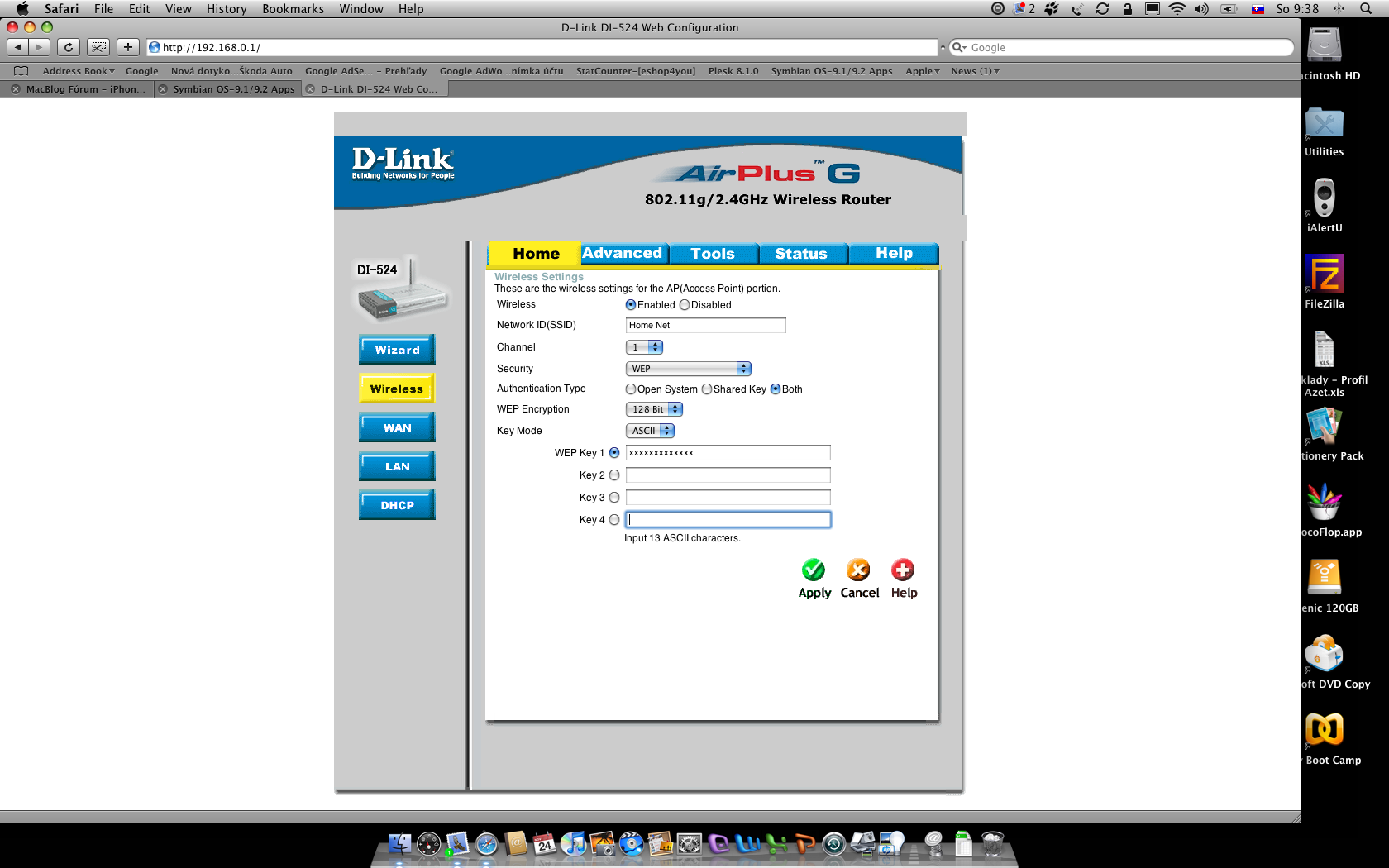The height and width of the screenshot is (868, 1389).
Task: Launch Microsoft PowerPoint from the Dock
Action: [x=805, y=843]
